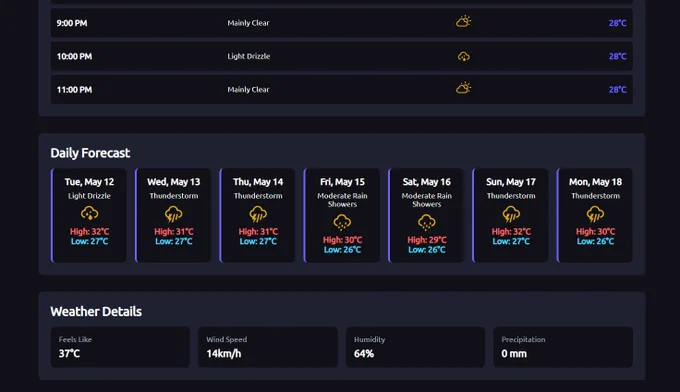Click the 'Precipitation' label
This screenshot has width=680, height=392.
coord(523,340)
